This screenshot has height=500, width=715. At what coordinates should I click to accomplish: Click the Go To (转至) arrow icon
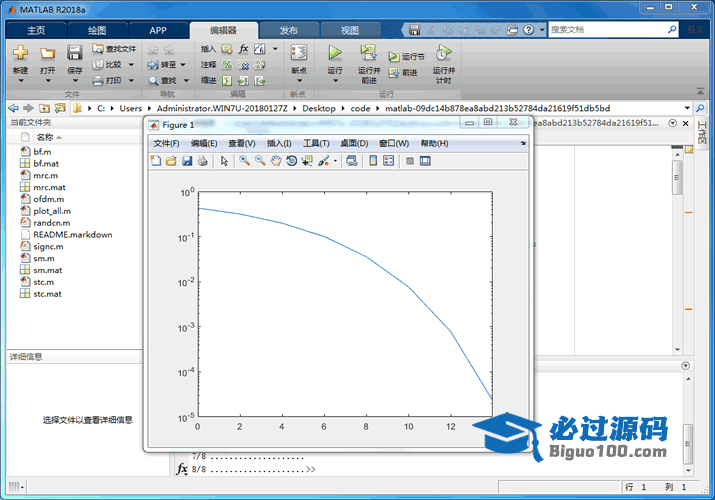pos(153,65)
